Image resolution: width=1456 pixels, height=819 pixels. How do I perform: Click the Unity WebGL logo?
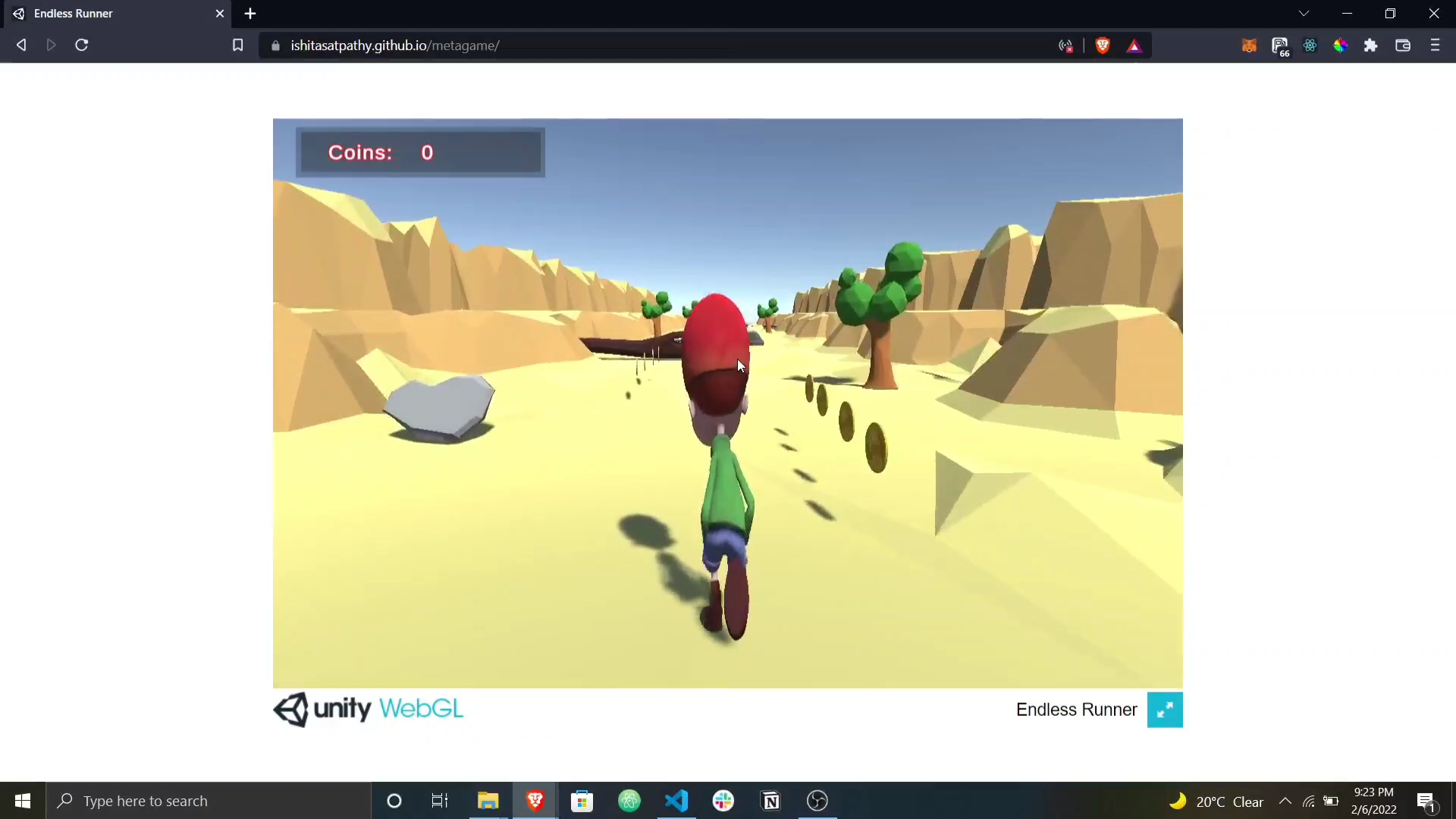368,709
